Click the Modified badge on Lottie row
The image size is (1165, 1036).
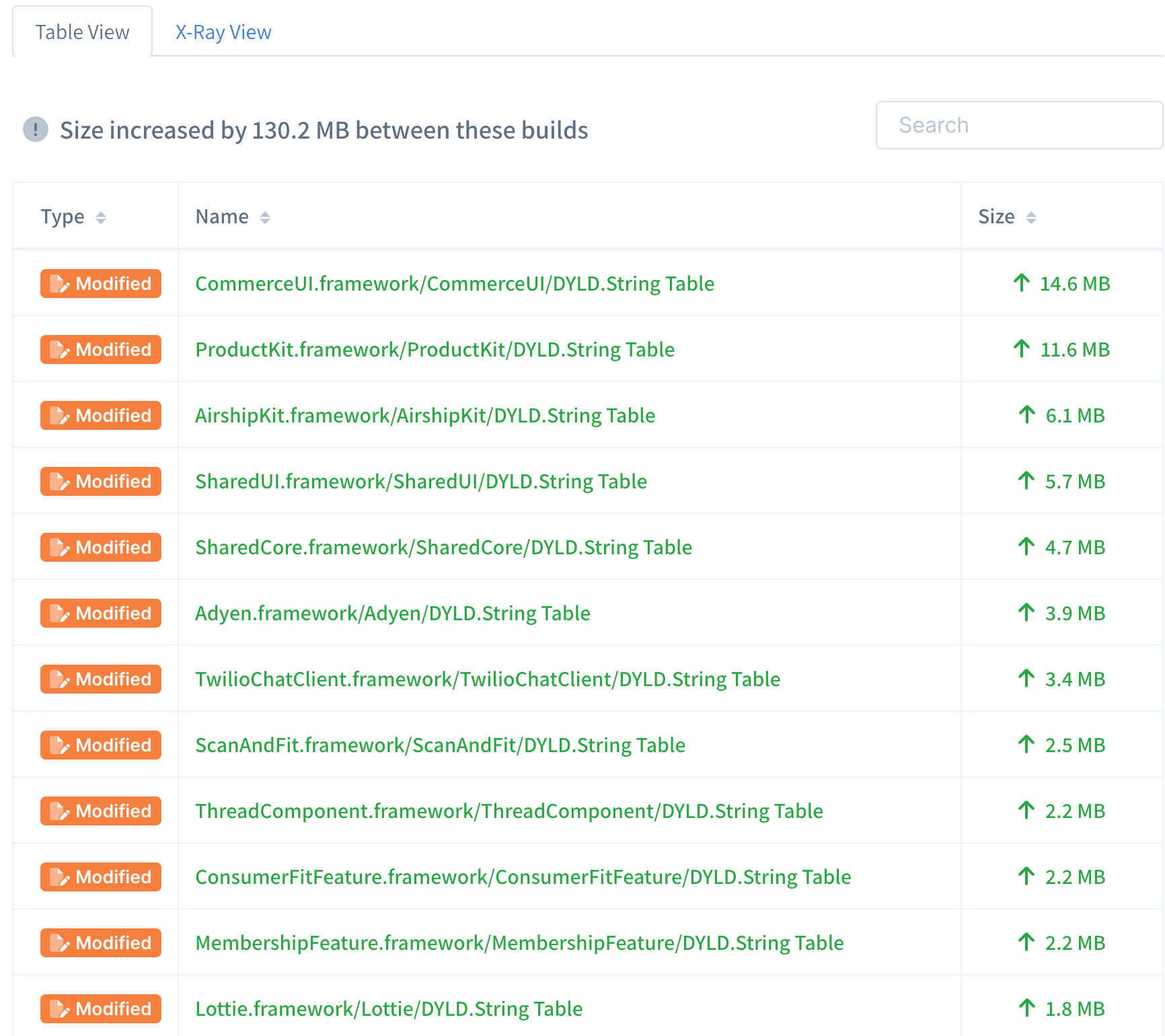(x=101, y=1008)
